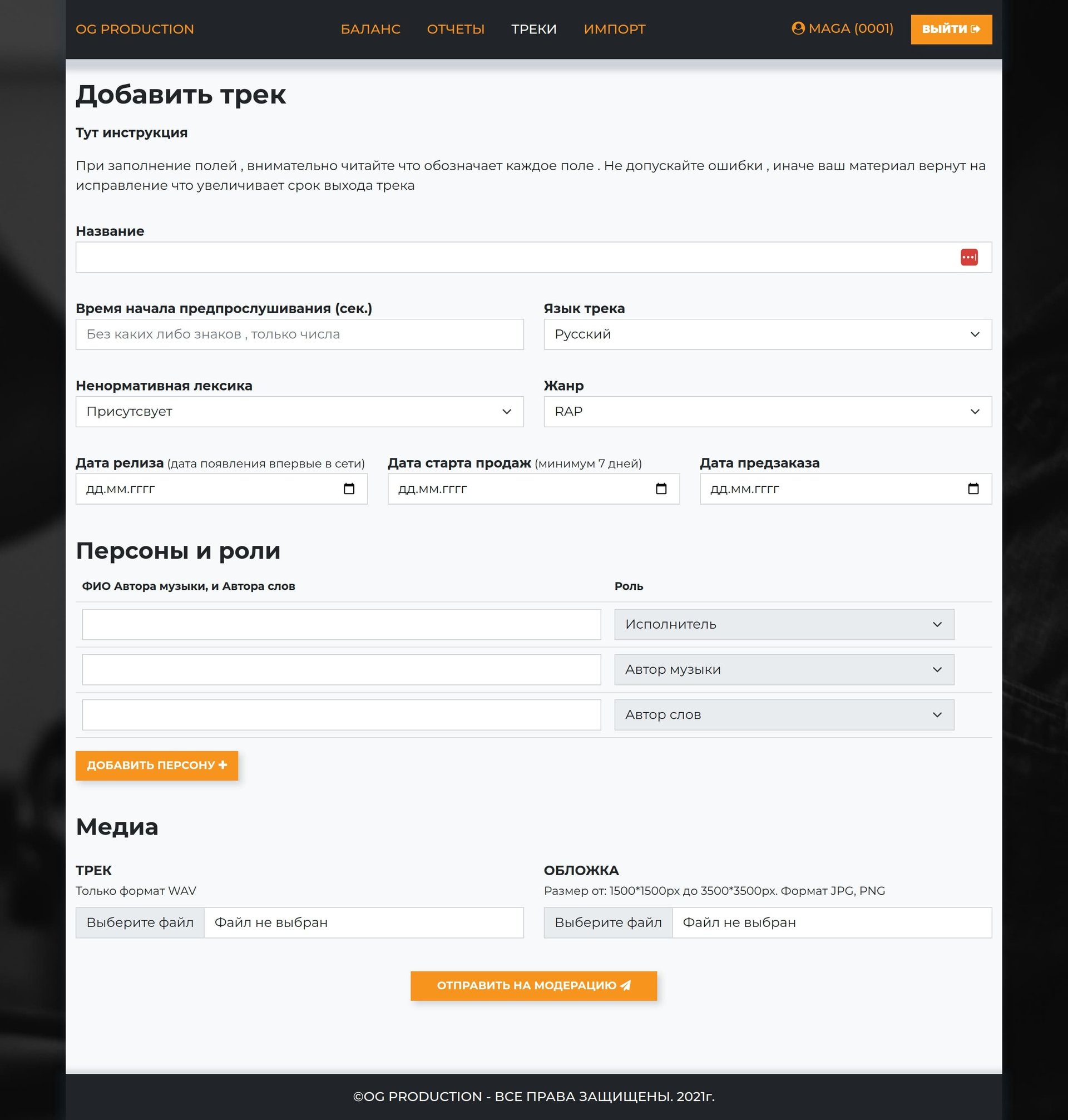
Task: Open the Ненормативная лексика dropdown showing Присутсвует
Action: (299, 412)
